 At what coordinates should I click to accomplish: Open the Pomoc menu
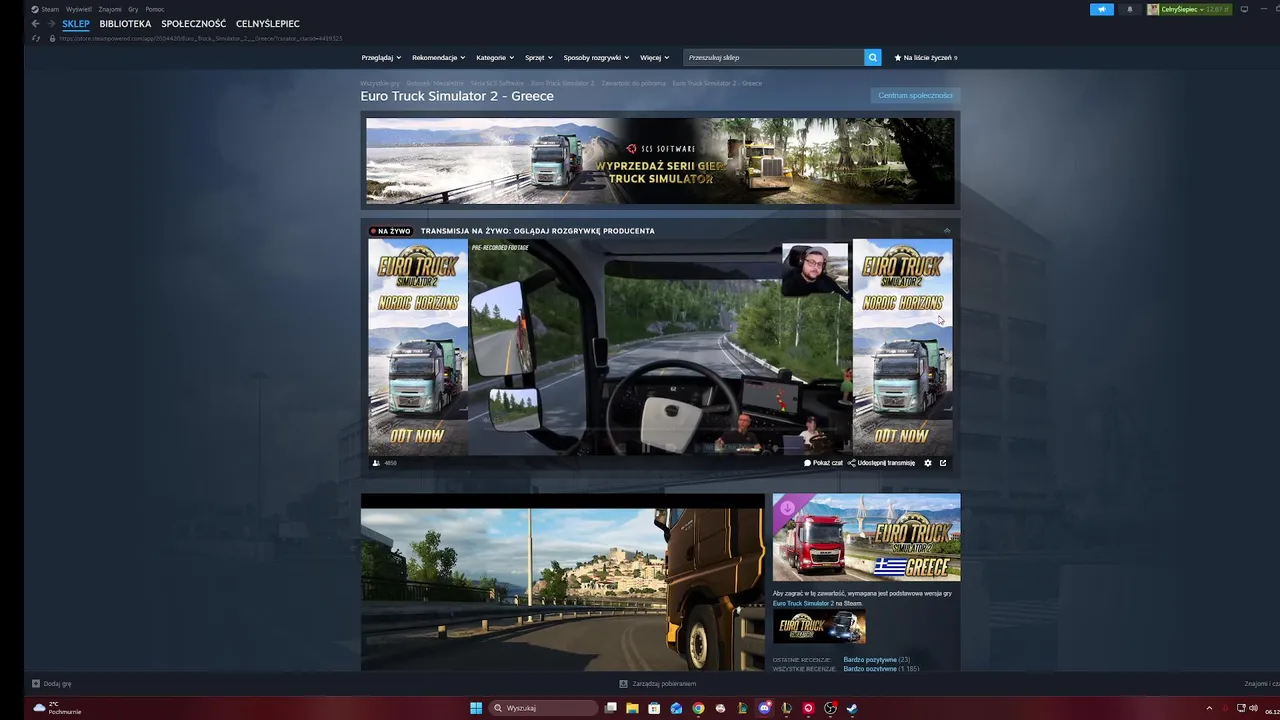155,9
